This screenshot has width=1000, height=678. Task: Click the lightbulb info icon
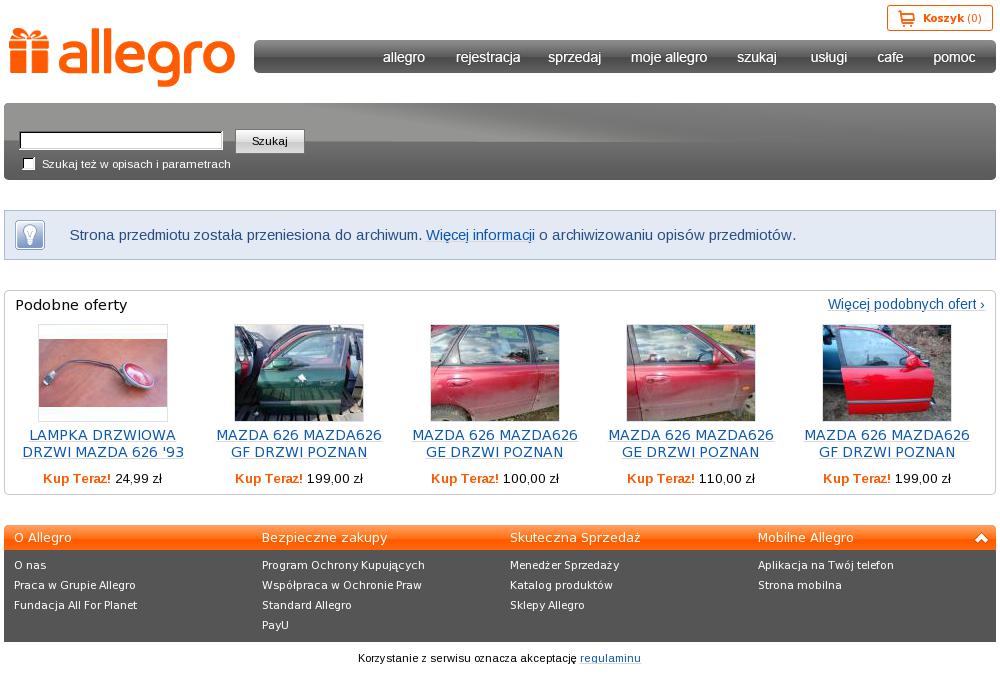pyautogui.click(x=30, y=235)
